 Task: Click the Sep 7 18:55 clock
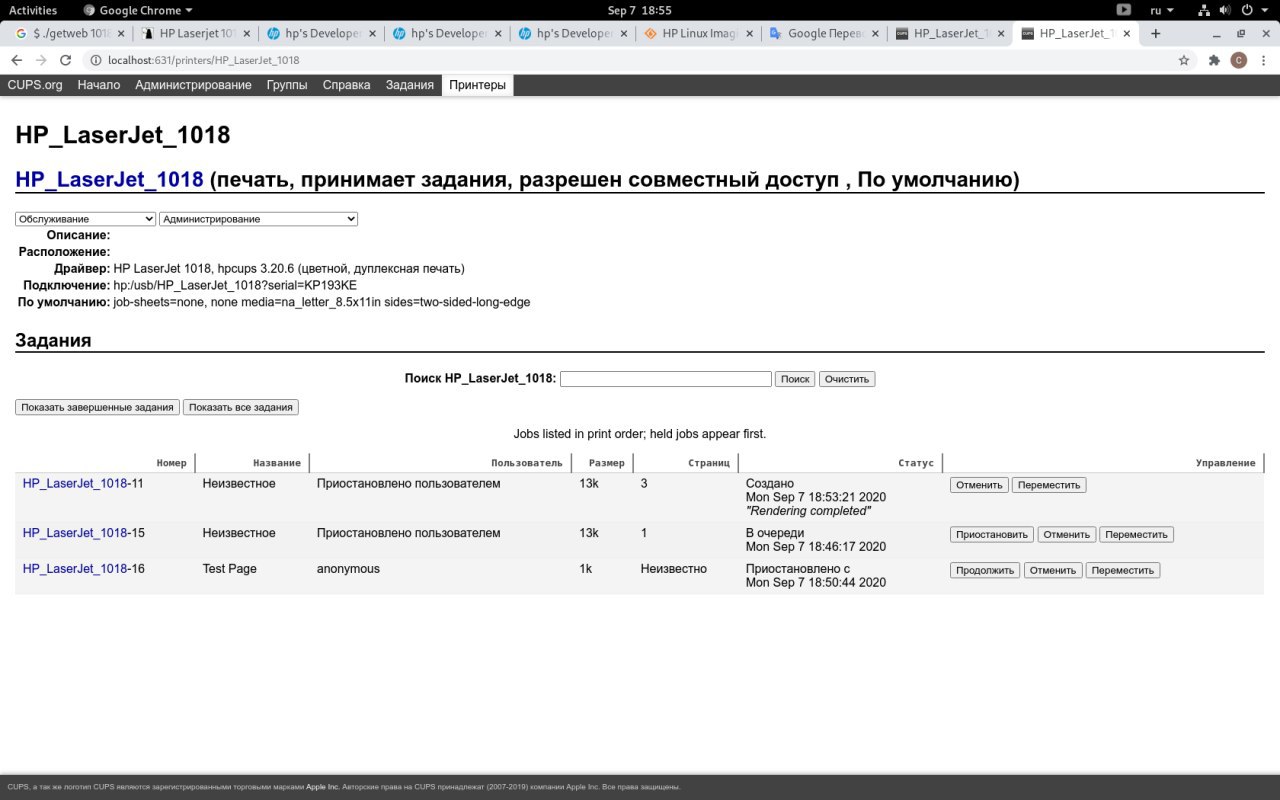click(640, 10)
